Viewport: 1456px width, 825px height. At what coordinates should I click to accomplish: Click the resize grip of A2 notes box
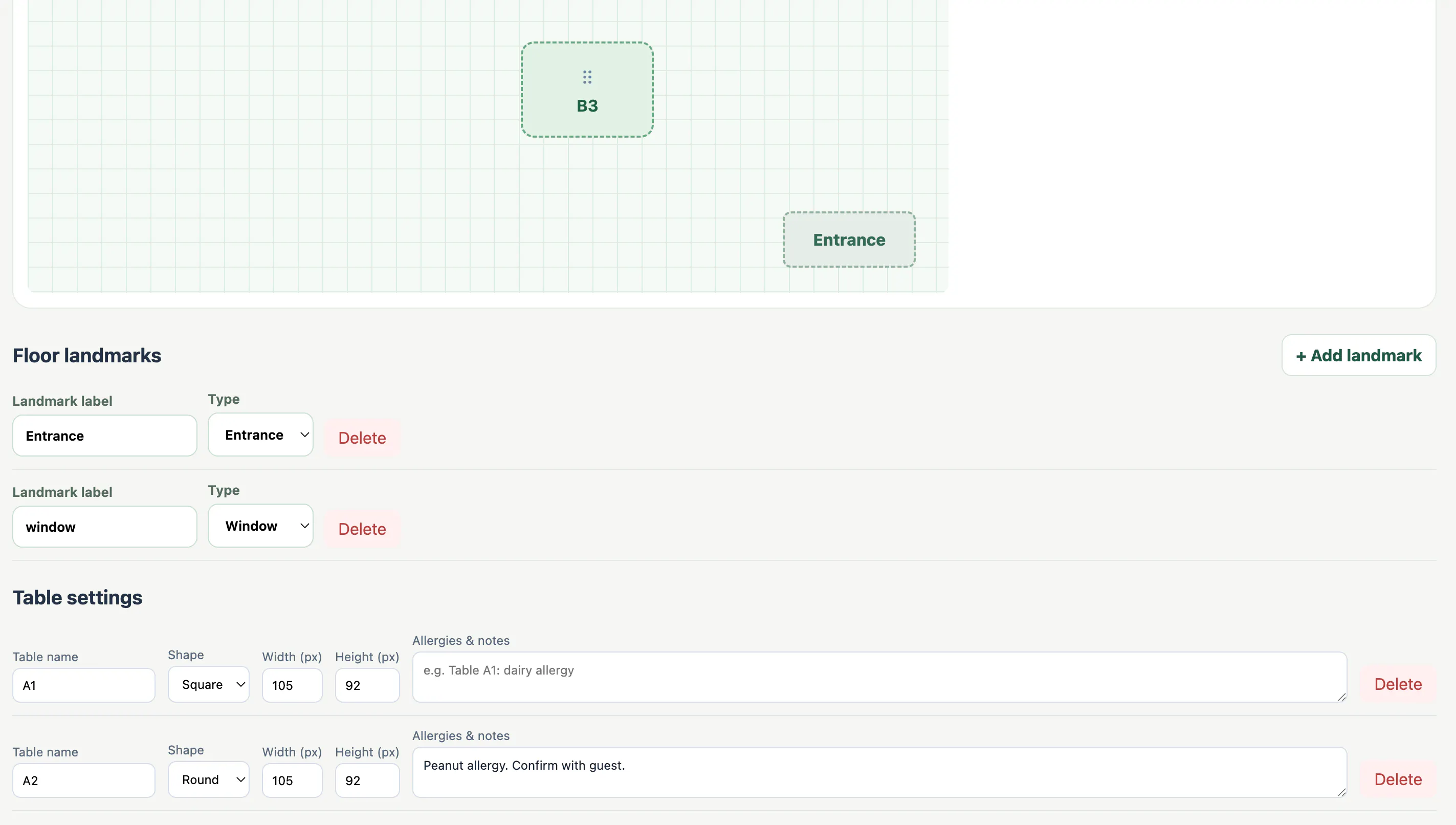tap(1341, 792)
